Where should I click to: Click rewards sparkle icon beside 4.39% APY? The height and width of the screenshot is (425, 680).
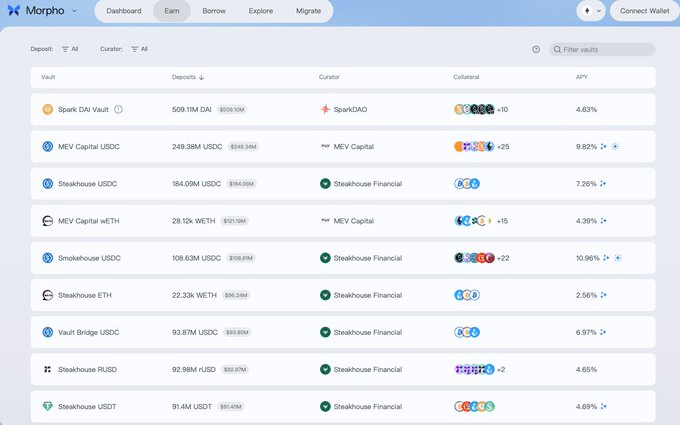pyautogui.click(x=603, y=221)
